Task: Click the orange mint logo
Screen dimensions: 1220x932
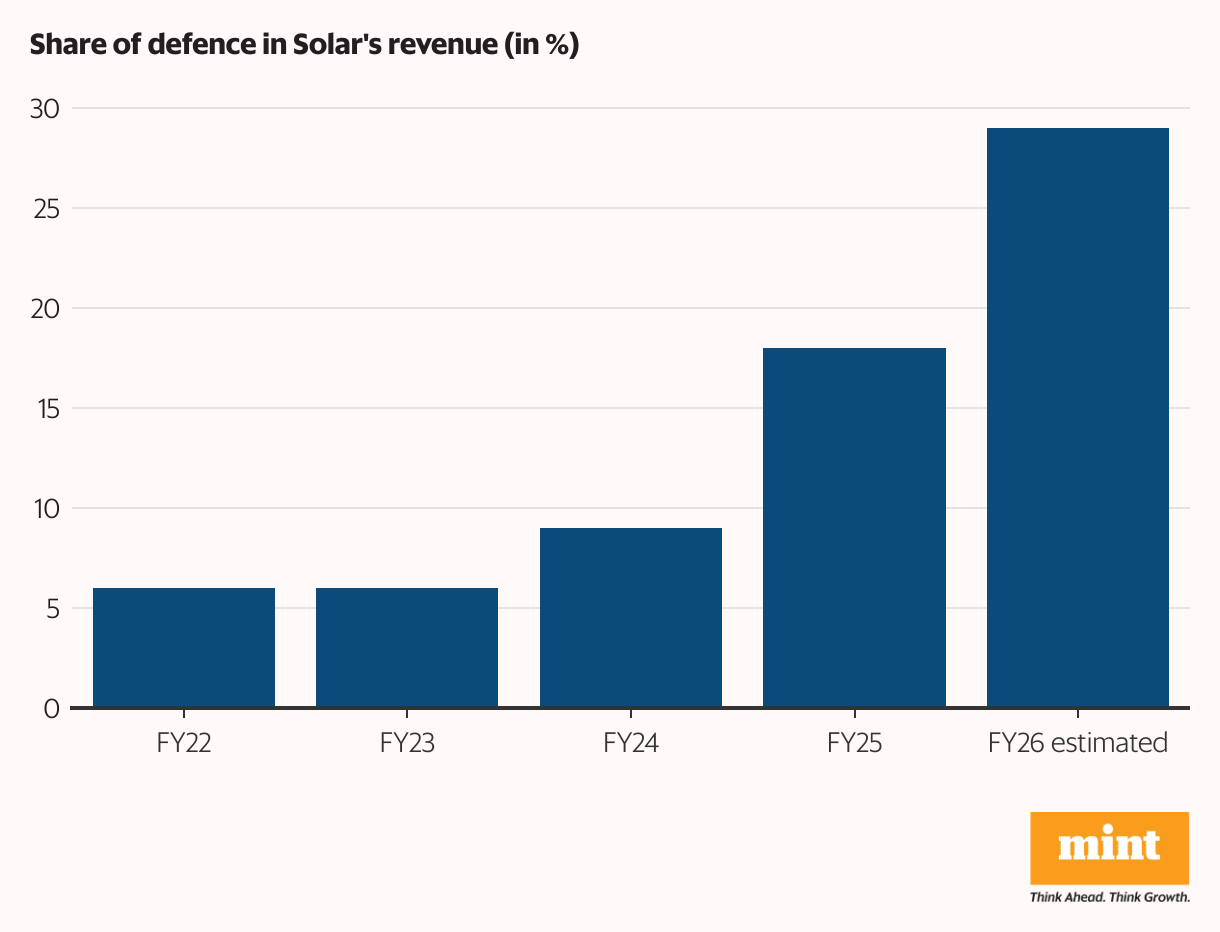Action: click(1109, 848)
